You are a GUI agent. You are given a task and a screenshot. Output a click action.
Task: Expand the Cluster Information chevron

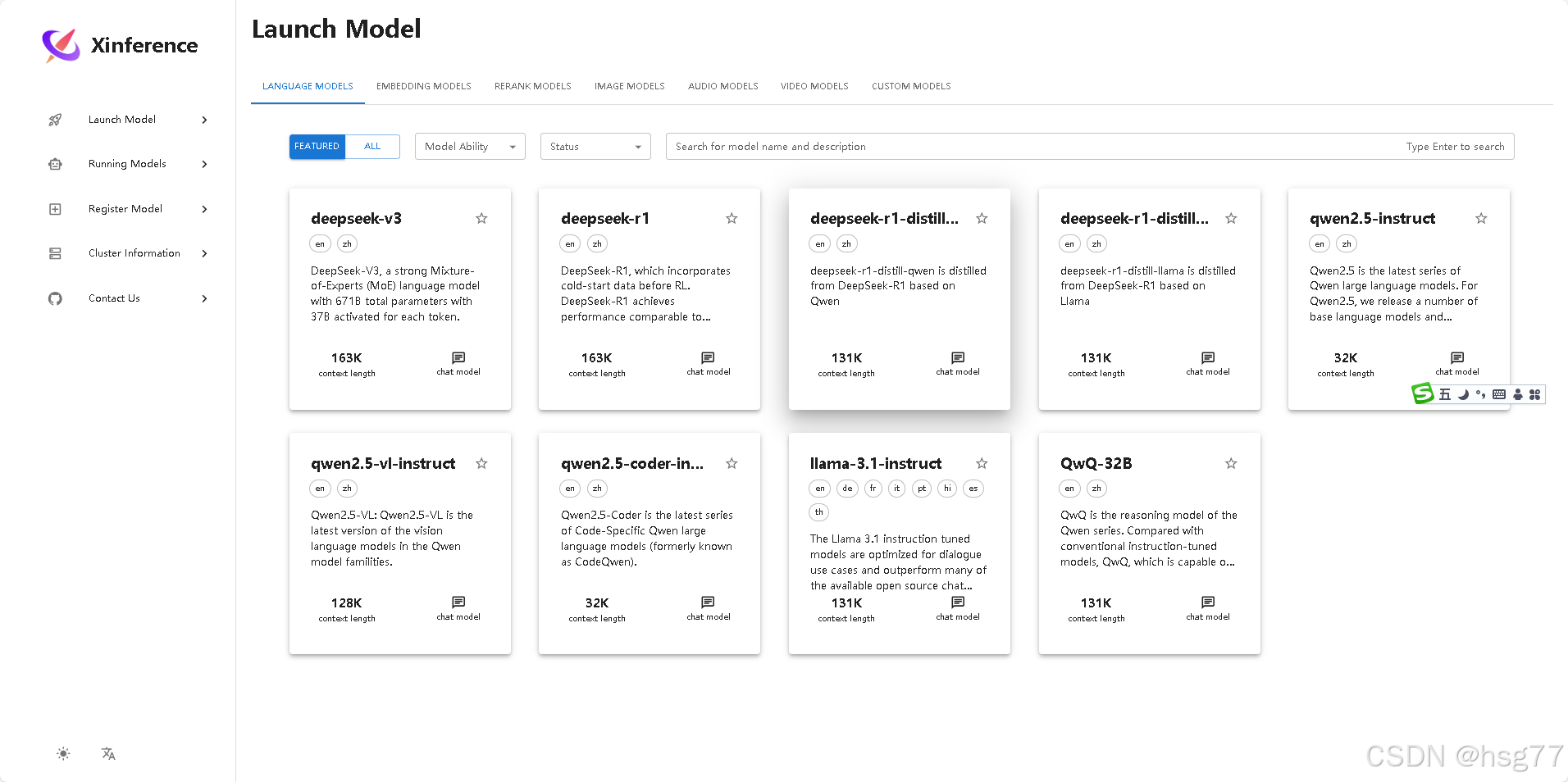pyautogui.click(x=204, y=253)
